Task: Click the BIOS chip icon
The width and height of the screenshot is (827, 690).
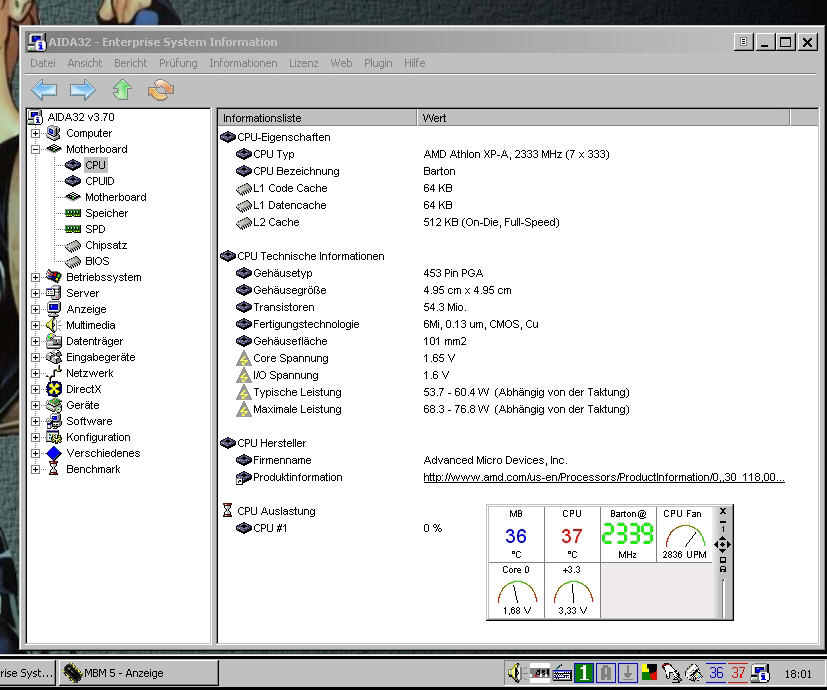Action: (x=73, y=261)
